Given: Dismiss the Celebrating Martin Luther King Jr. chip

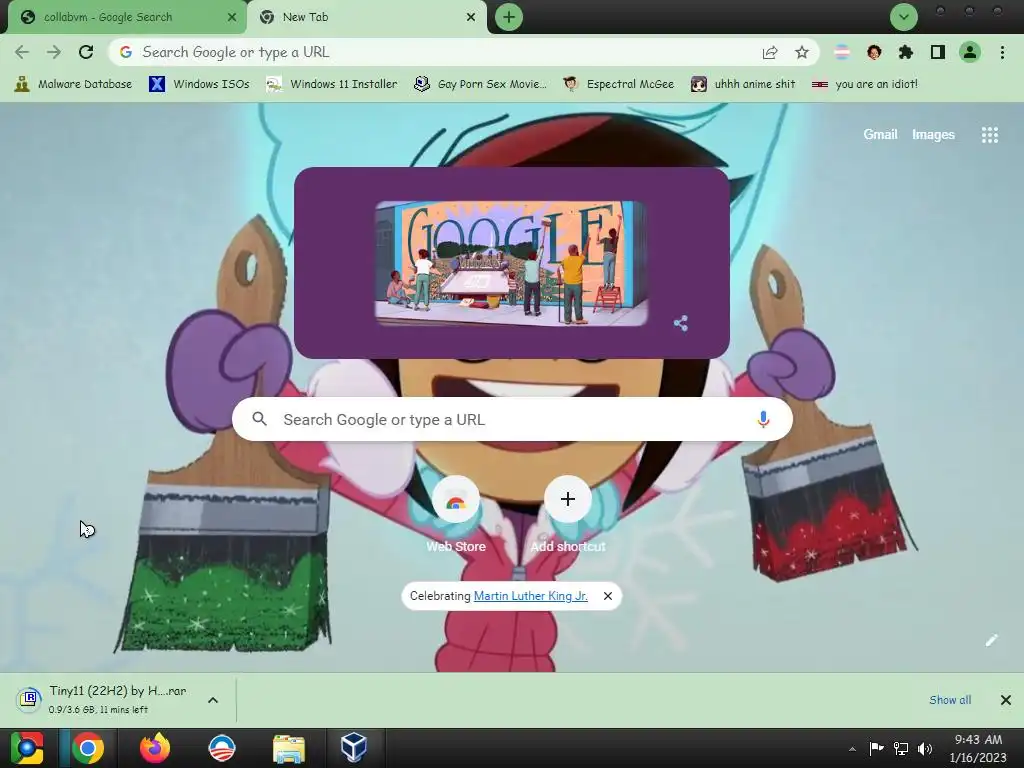Looking at the screenshot, I should coord(608,596).
